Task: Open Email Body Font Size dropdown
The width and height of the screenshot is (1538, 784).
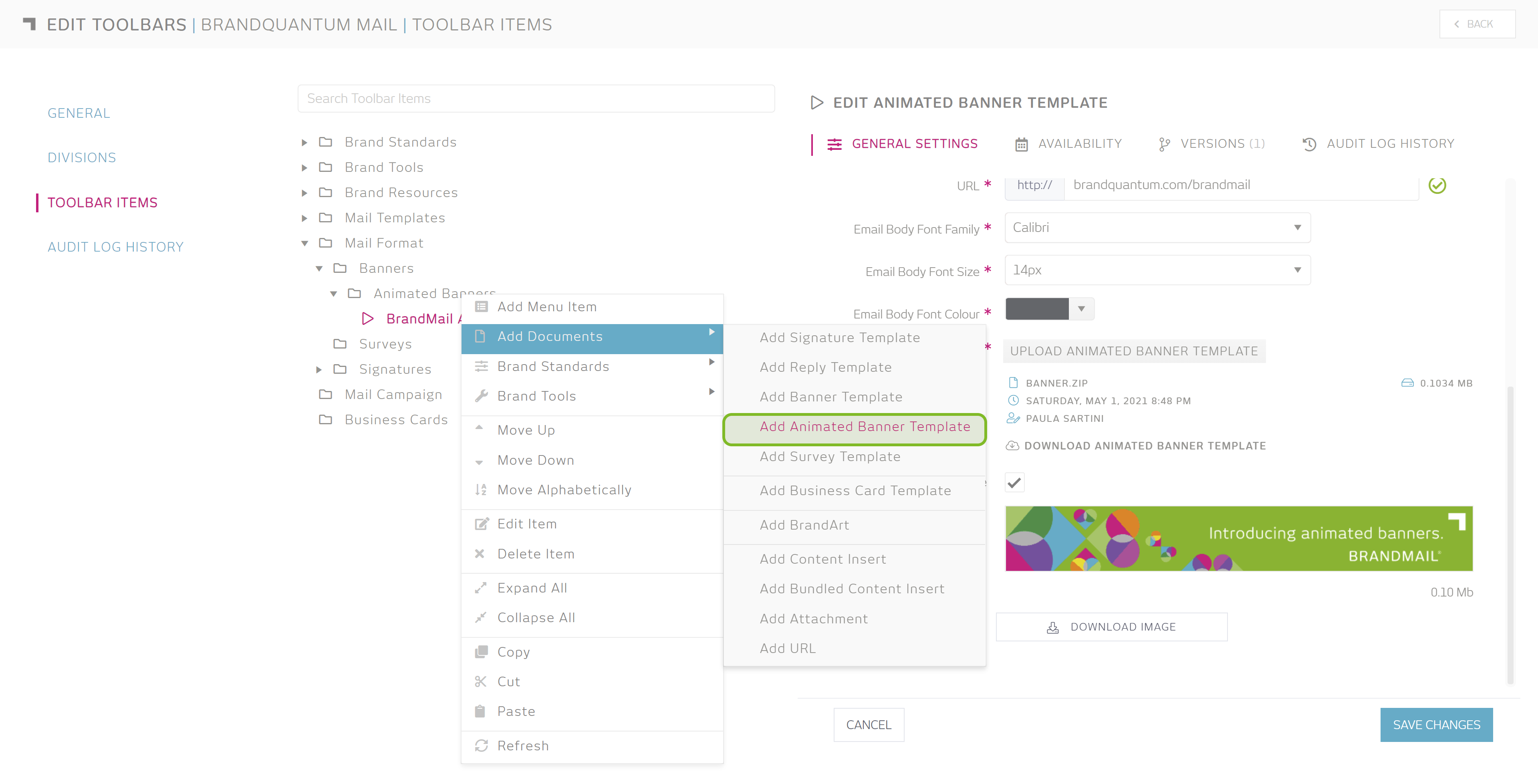Action: 1157,270
